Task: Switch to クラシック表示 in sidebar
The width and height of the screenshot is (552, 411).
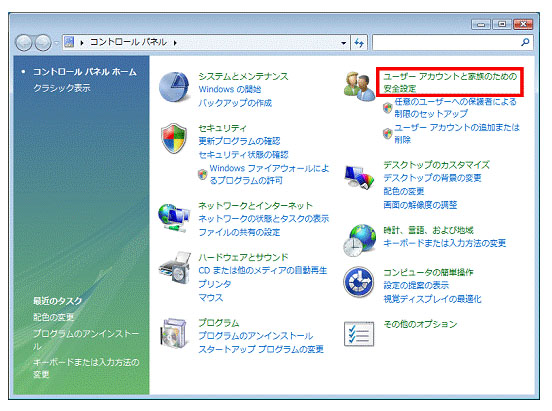Action: [62, 88]
